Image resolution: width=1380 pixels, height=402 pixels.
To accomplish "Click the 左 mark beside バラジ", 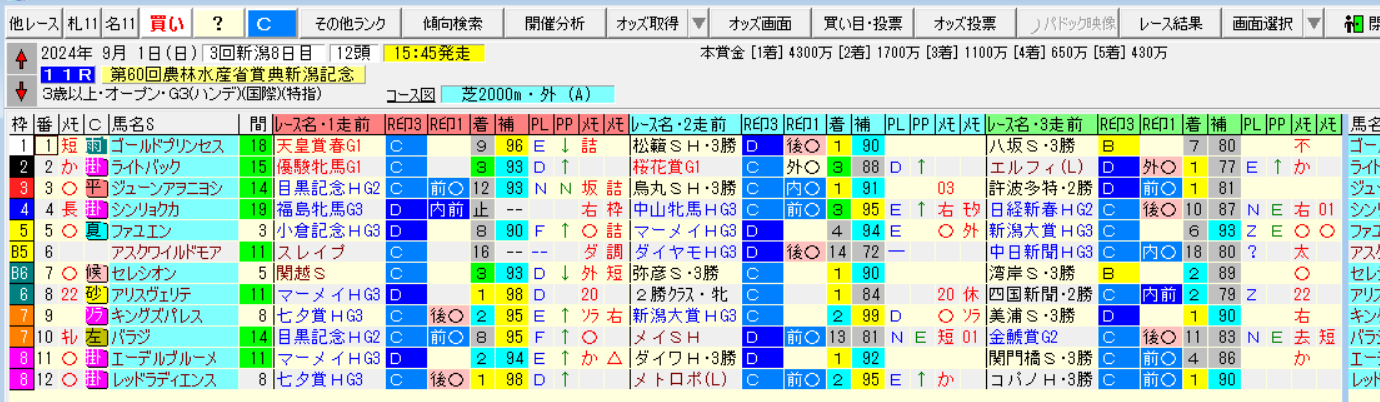I will click(x=95, y=336).
